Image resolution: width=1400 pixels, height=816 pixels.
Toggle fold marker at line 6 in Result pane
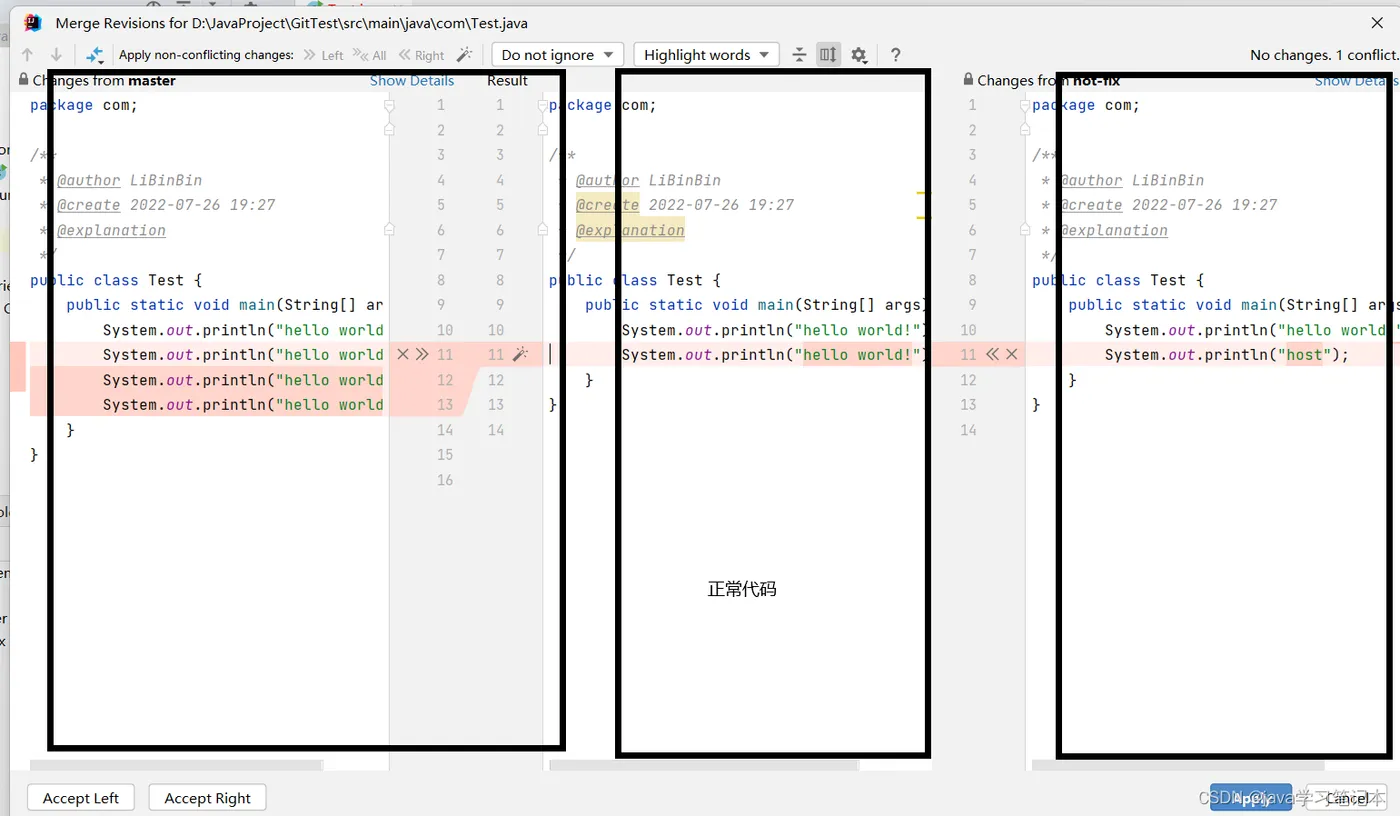(x=544, y=230)
